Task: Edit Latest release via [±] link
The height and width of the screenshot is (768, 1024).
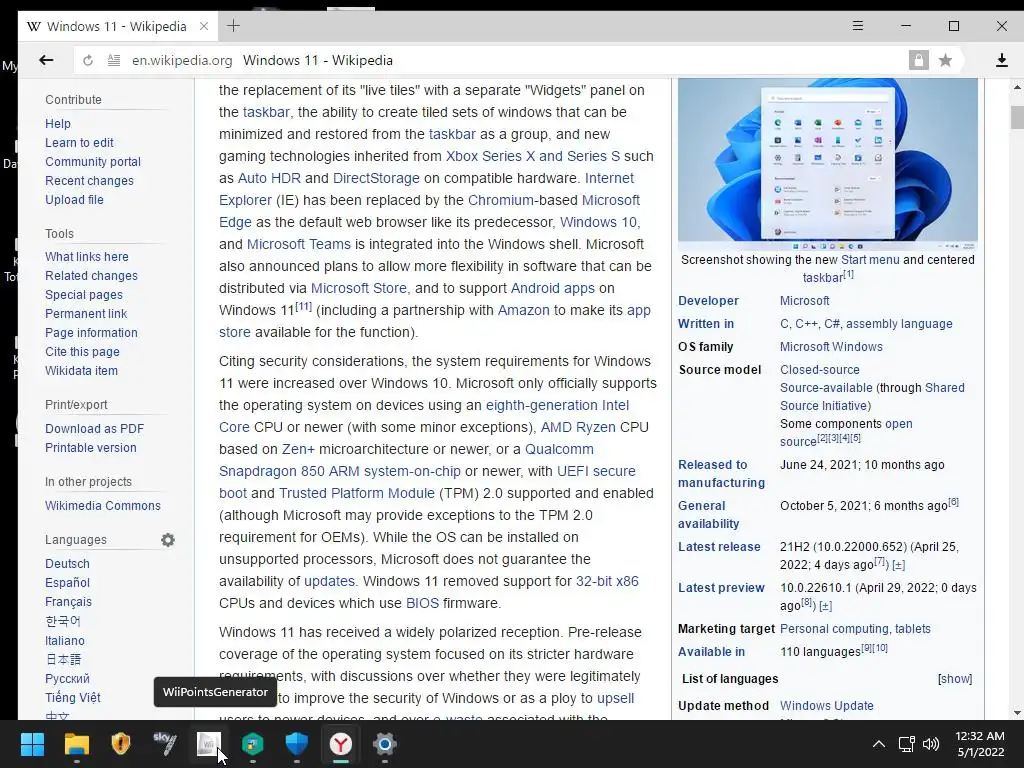Action: 899,565
